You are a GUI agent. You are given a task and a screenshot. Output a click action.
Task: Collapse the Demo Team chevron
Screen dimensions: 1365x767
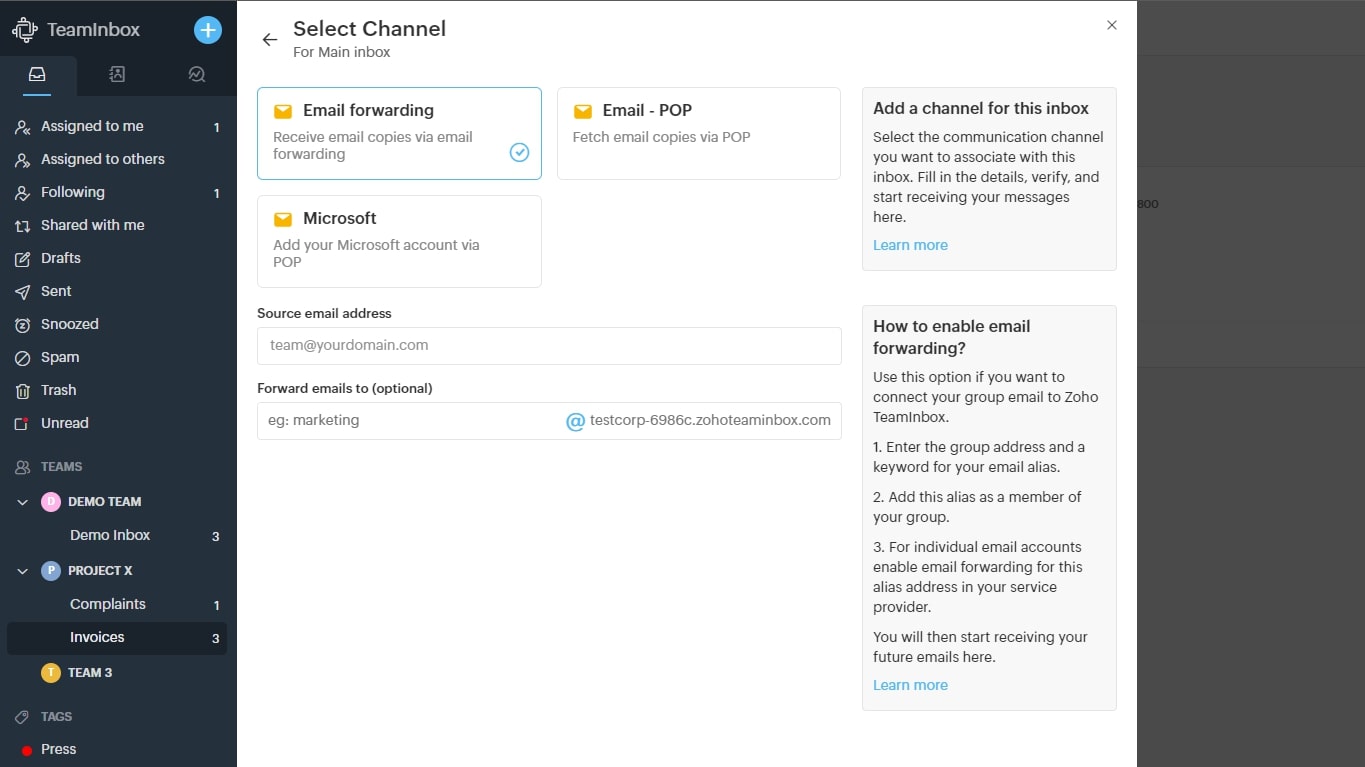tap(23, 502)
